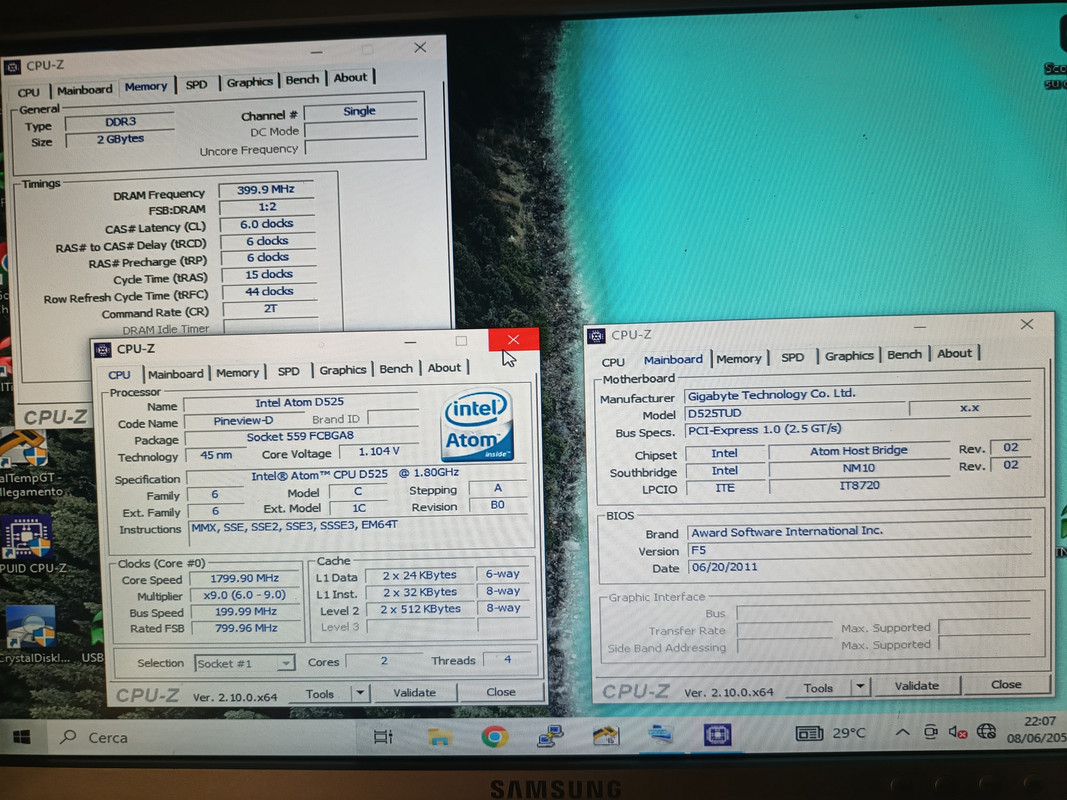Screen dimensions: 1067x800
Task: Open Windows Start menu
Action: [22, 737]
